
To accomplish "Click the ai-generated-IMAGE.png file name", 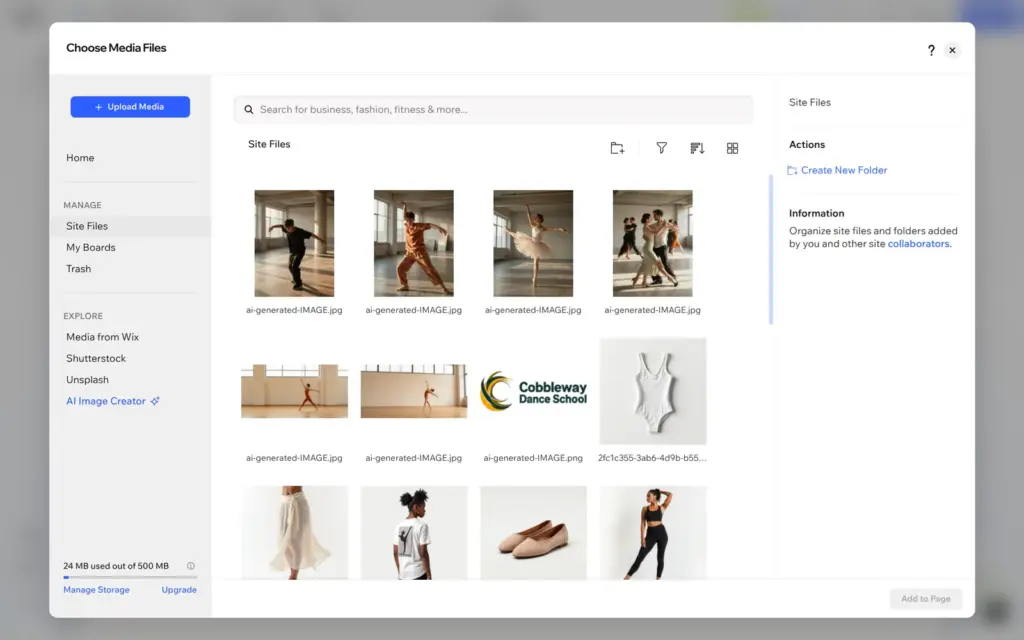I will (533, 458).
